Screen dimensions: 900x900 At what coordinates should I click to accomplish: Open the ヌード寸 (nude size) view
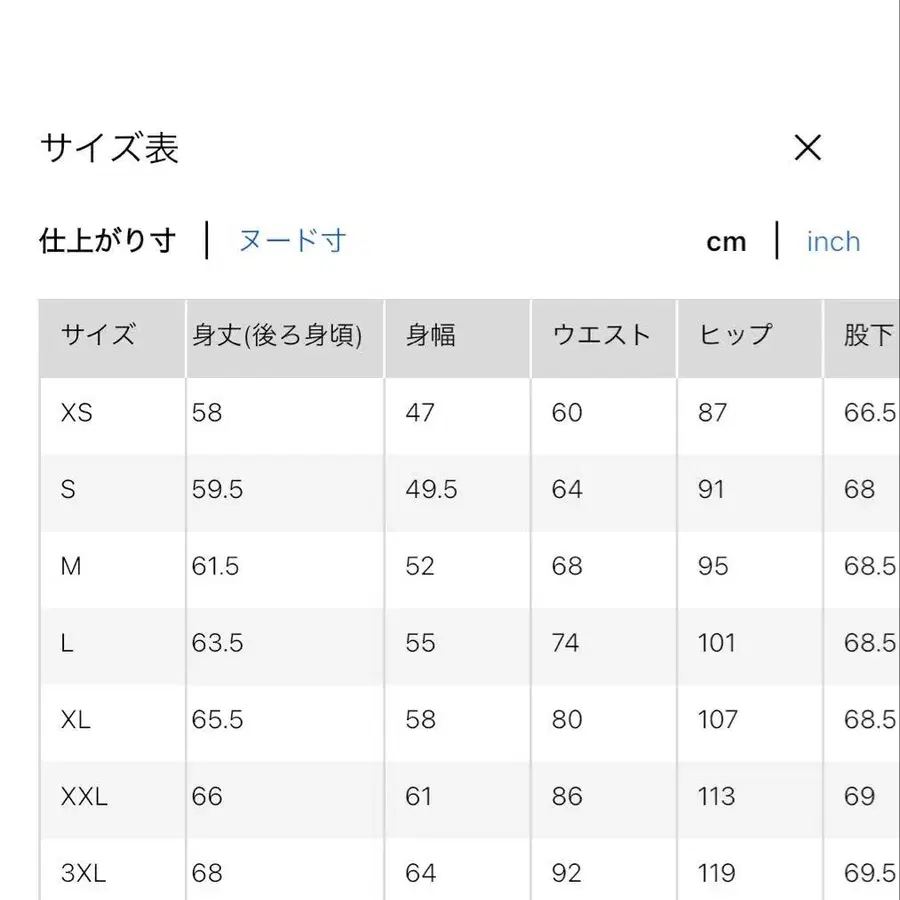tap(291, 241)
